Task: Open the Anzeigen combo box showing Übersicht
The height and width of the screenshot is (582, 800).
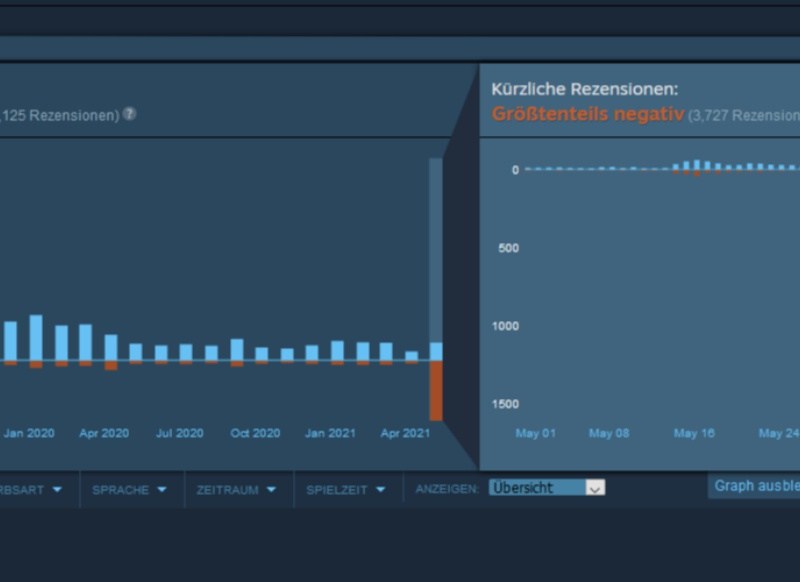Action: [547, 488]
